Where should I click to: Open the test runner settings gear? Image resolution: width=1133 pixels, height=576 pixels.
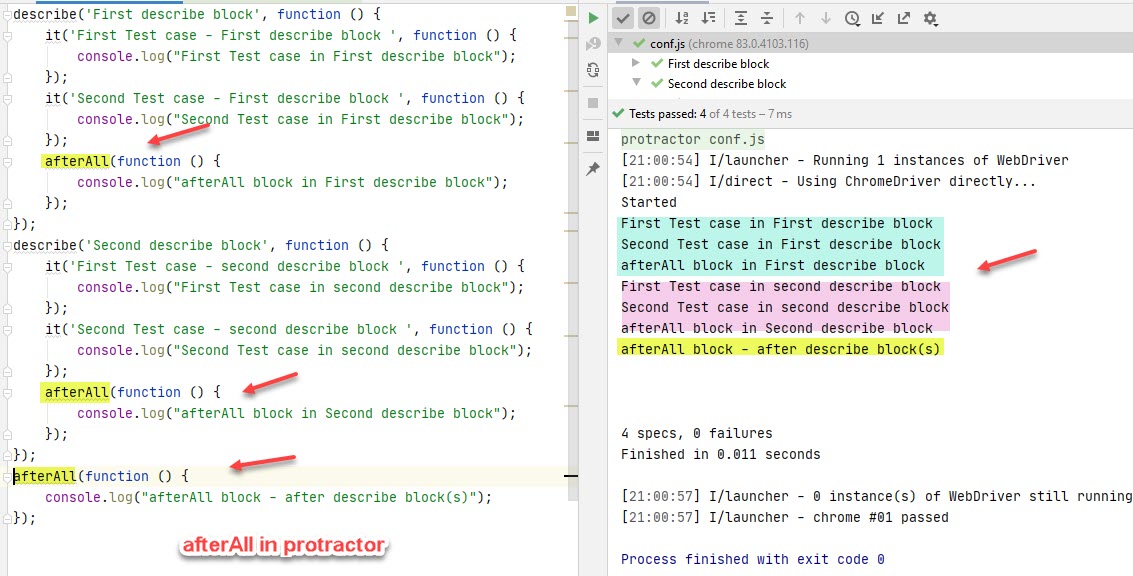tap(930, 17)
